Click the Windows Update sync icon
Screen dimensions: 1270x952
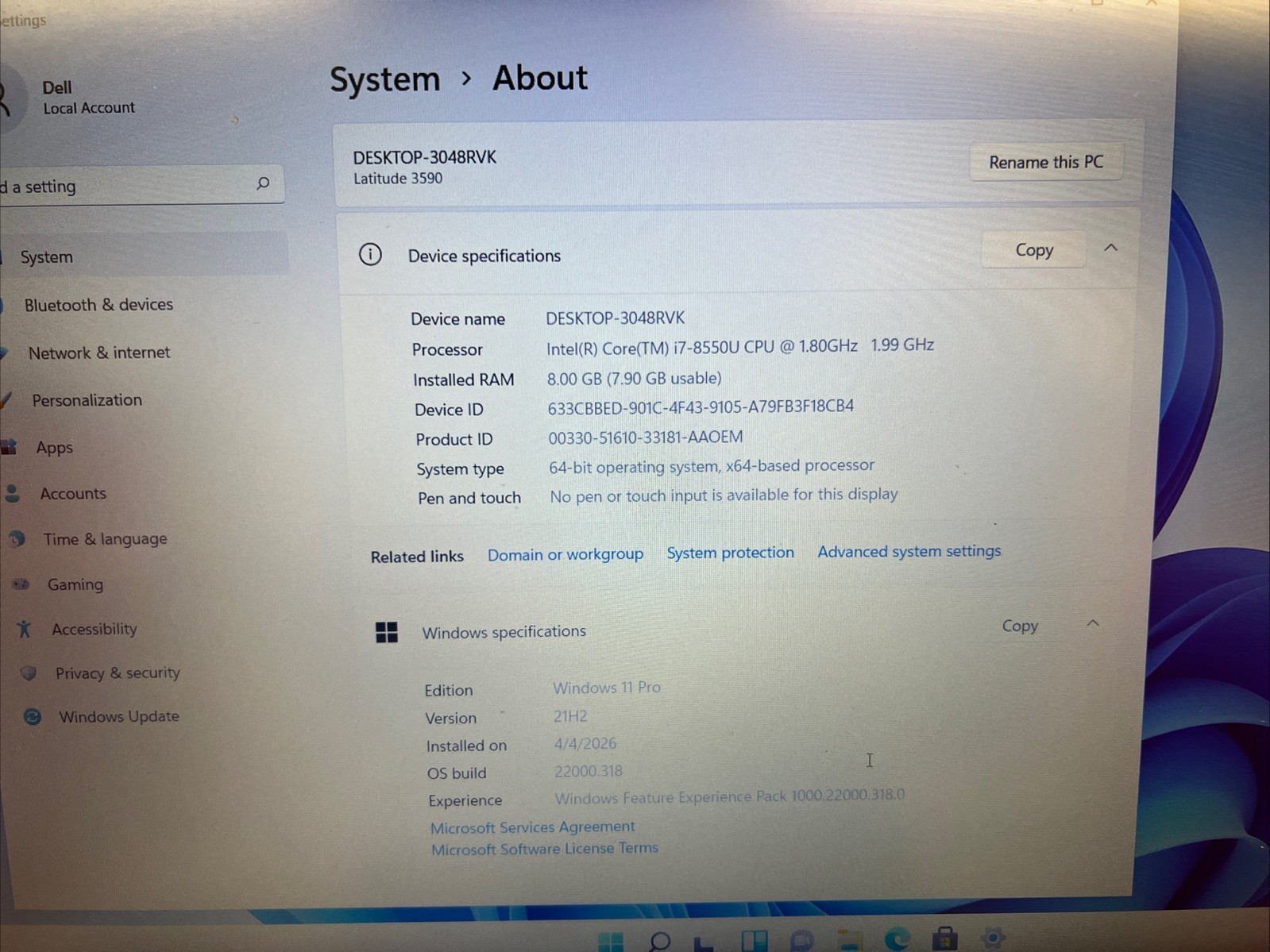pyautogui.click(x=33, y=717)
